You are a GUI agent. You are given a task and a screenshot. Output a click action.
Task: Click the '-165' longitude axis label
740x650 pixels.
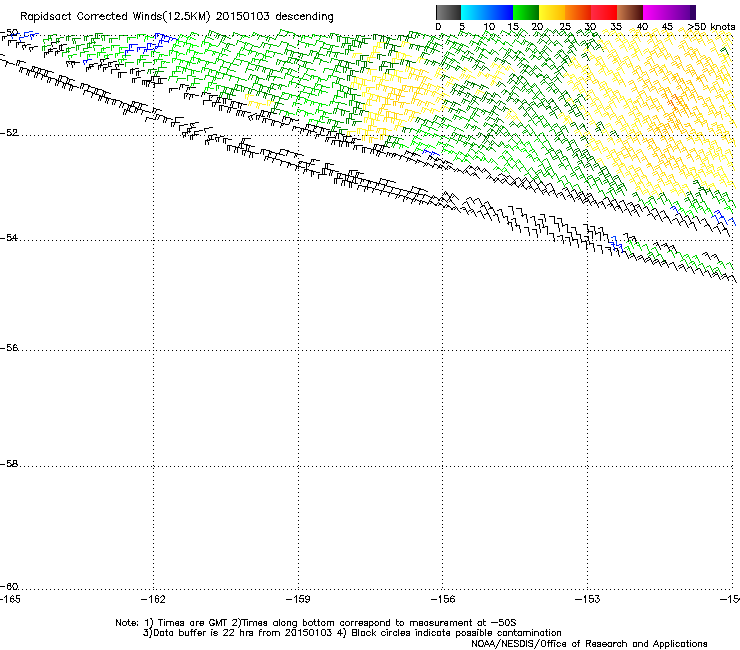point(10,599)
